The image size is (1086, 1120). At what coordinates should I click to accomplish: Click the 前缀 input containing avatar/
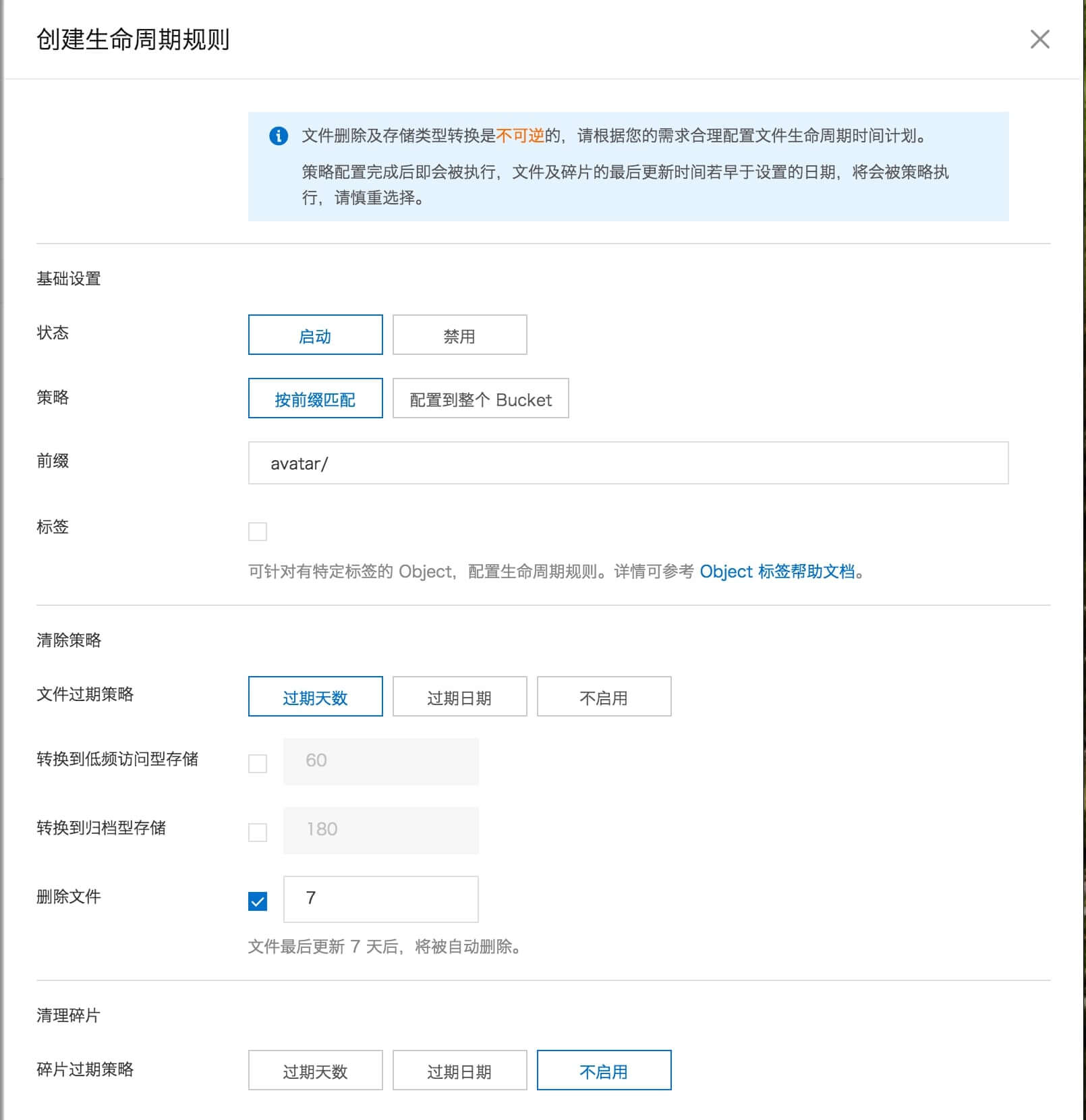(628, 463)
